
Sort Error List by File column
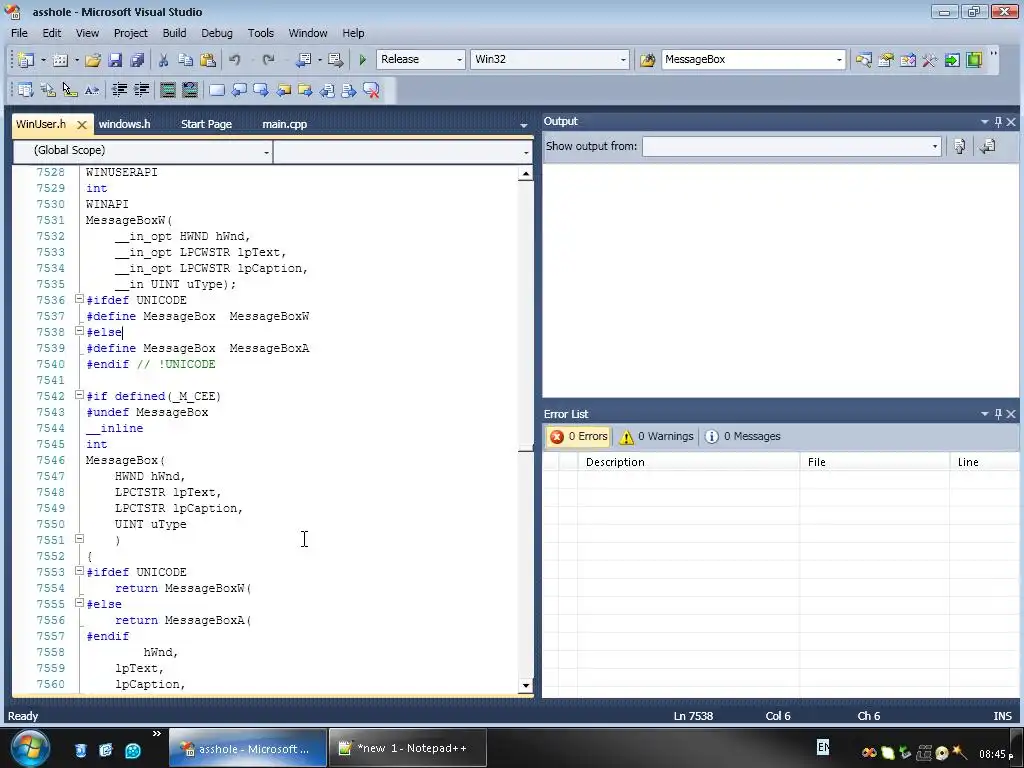tap(874, 462)
